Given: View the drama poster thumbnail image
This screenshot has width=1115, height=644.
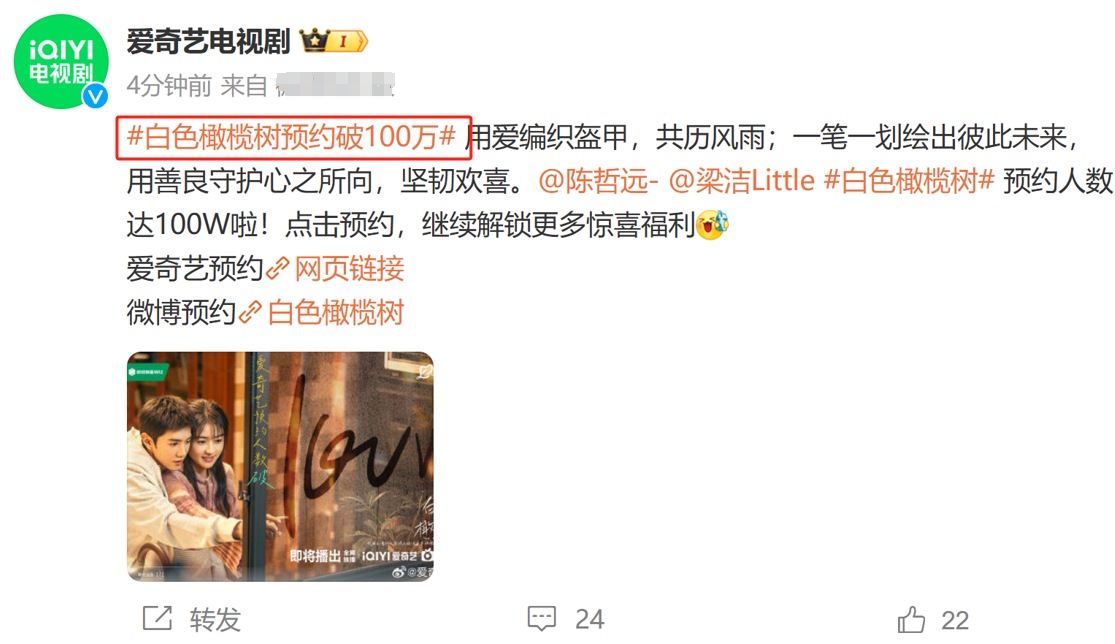Looking at the screenshot, I should click(280, 466).
